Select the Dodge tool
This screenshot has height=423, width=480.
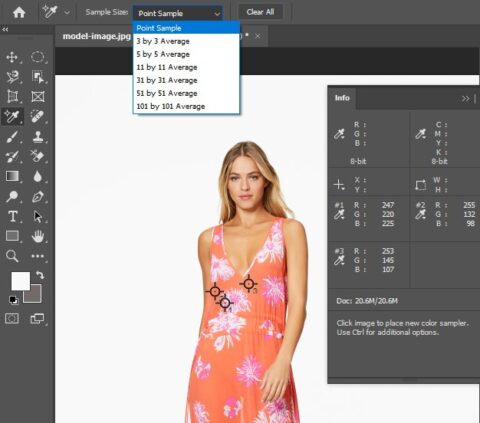pyautogui.click(x=12, y=196)
